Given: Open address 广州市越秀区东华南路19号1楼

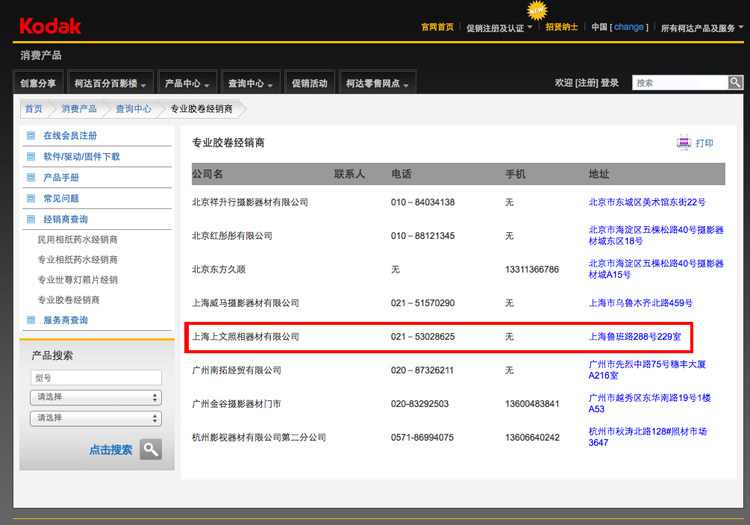Looking at the screenshot, I should pos(650,403).
